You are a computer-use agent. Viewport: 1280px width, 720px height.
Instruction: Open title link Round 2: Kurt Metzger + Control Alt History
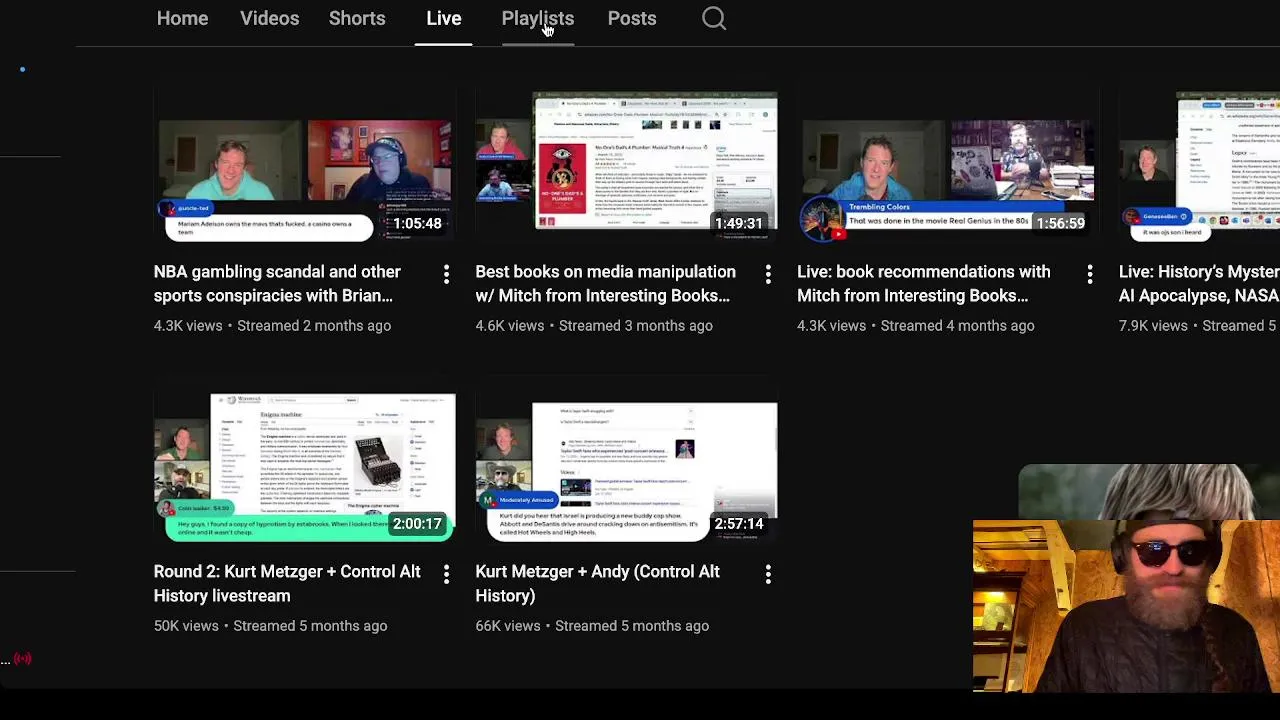click(x=287, y=584)
